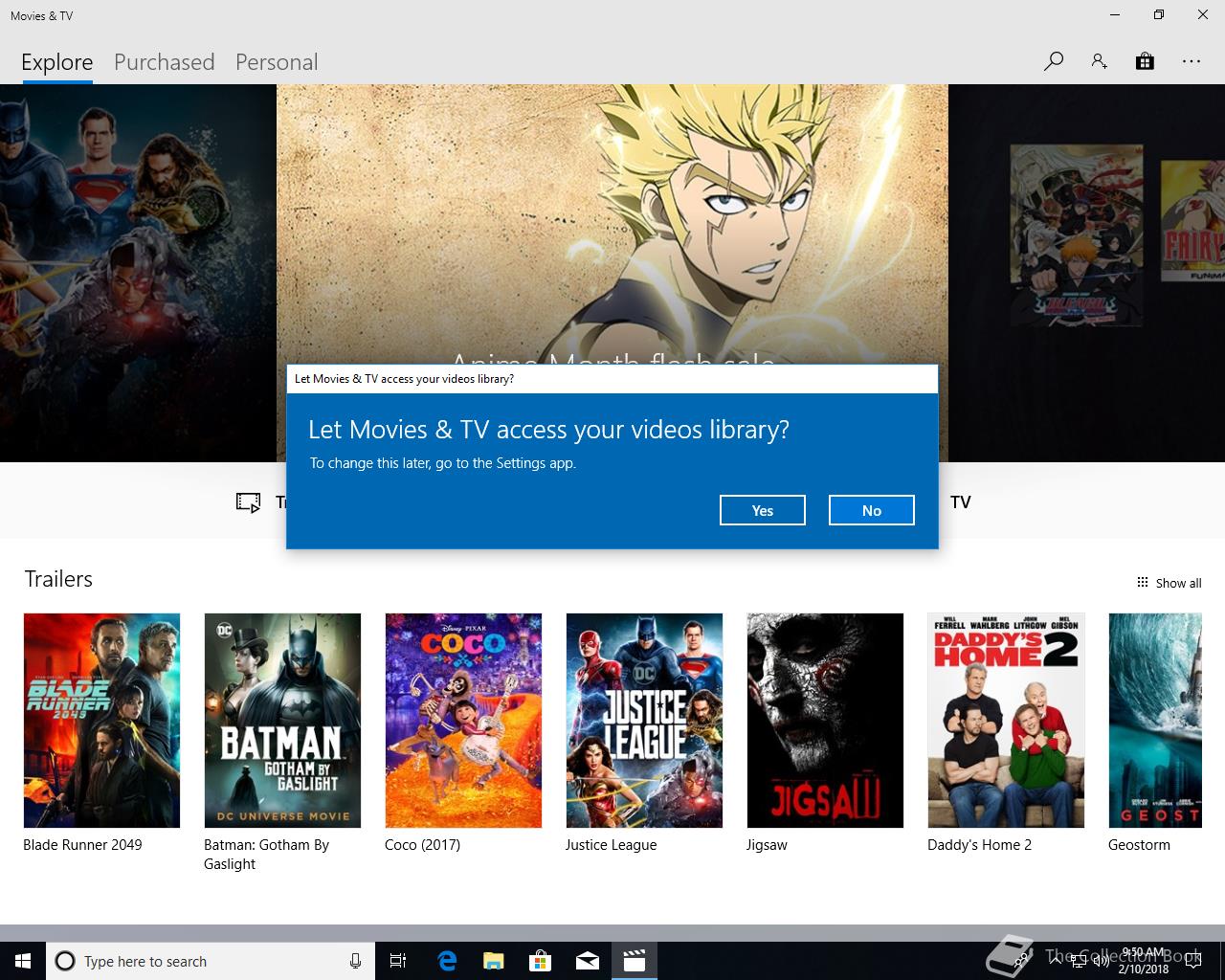The image size is (1225, 980).
Task: Open File Explorer from the taskbar
Action: [x=493, y=961]
